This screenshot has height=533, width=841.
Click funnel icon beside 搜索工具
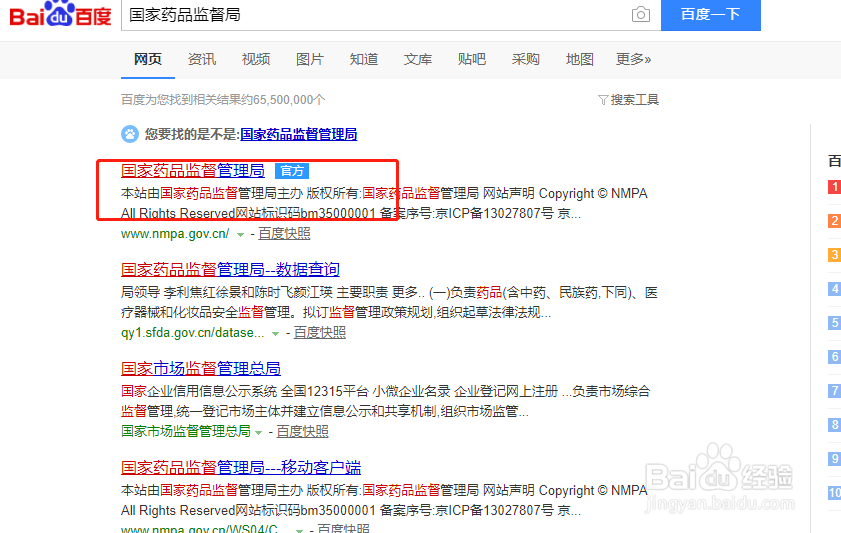pyautogui.click(x=603, y=100)
